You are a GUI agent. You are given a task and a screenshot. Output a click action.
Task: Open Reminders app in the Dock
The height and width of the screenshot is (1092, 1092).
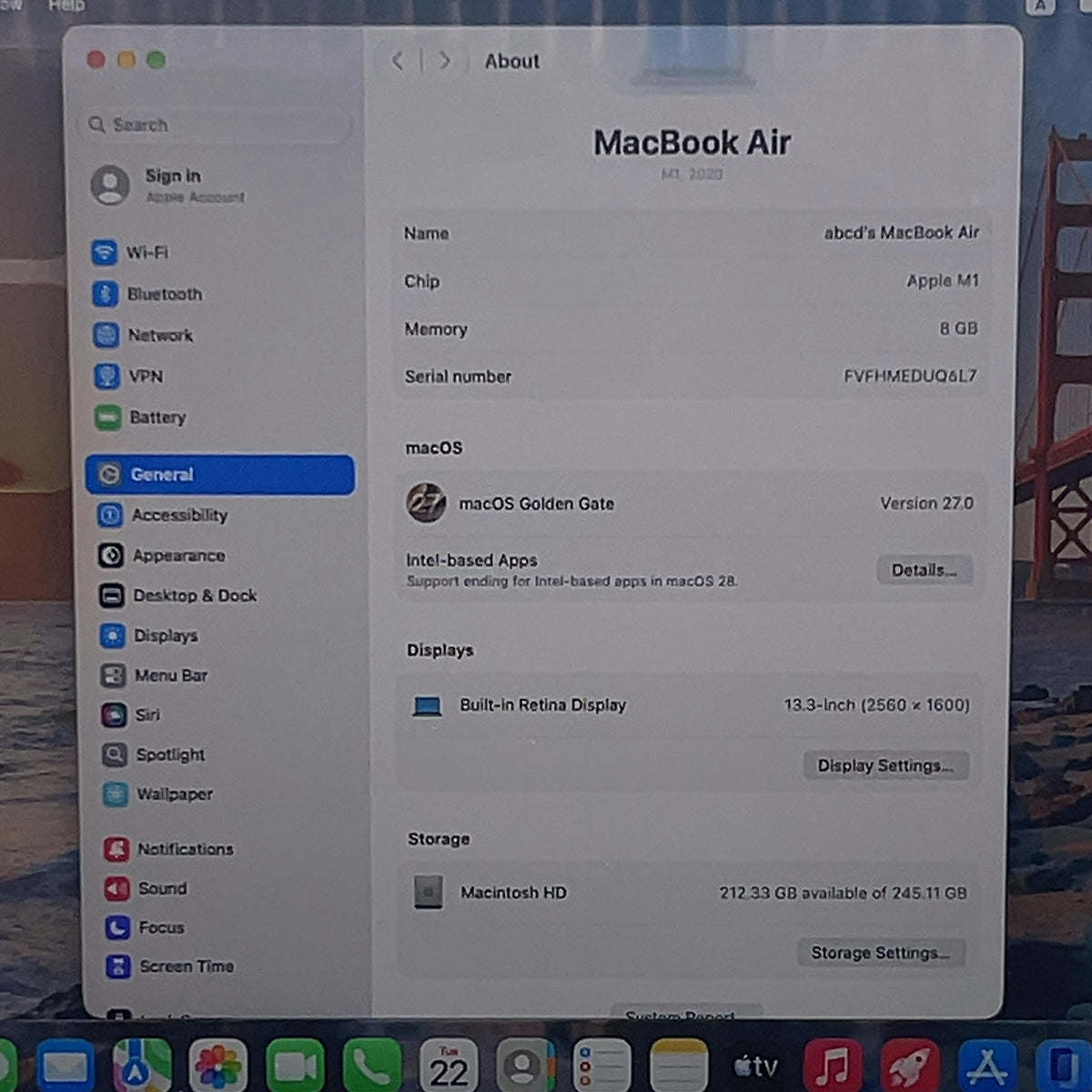pos(602,1067)
